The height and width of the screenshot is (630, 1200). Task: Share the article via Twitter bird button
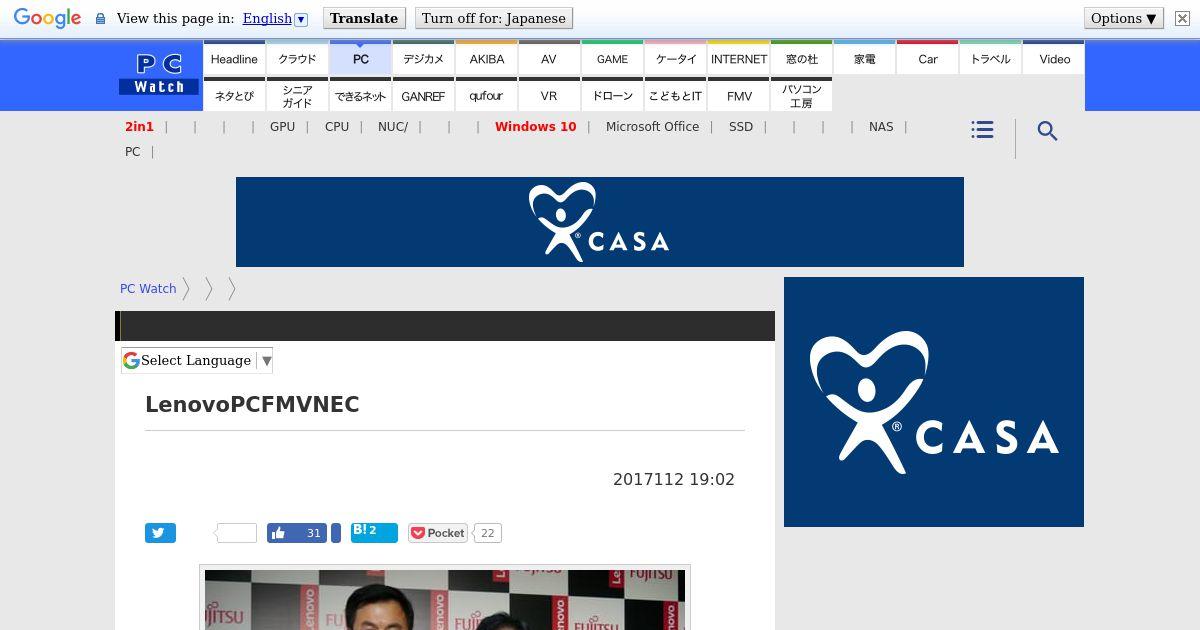coord(160,533)
